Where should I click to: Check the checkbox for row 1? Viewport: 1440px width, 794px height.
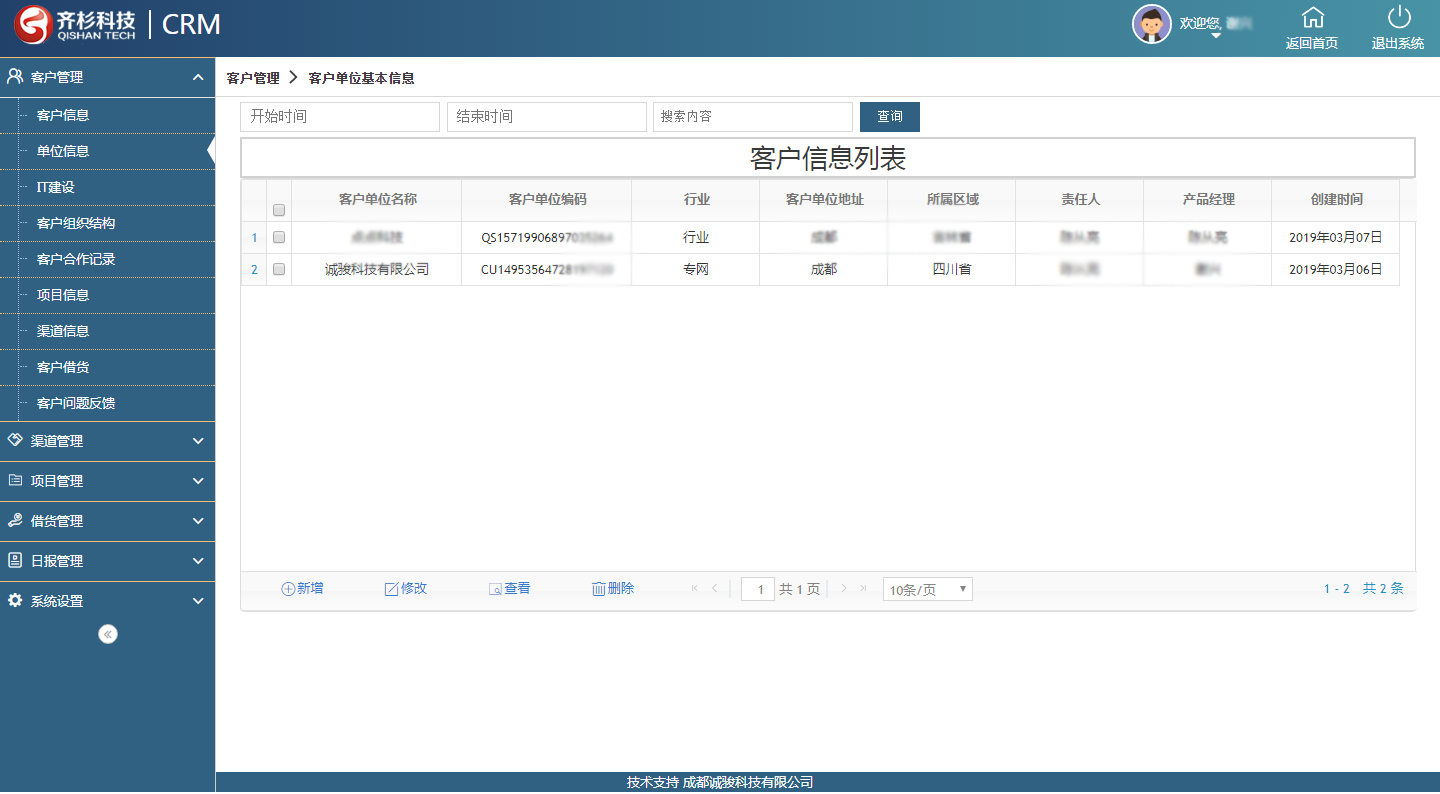(279, 238)
